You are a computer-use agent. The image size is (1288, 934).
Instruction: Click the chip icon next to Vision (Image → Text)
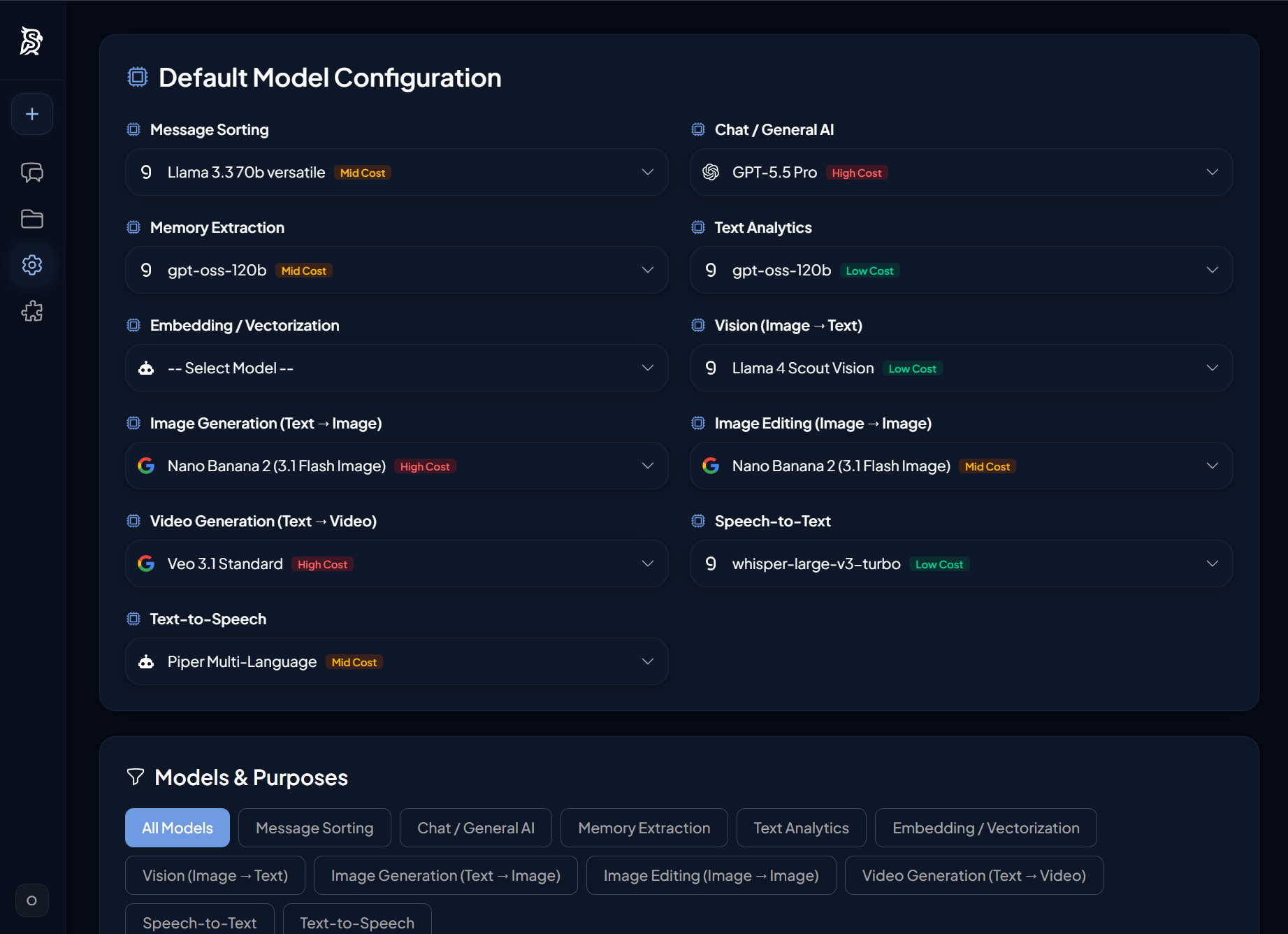pos(698,325)
